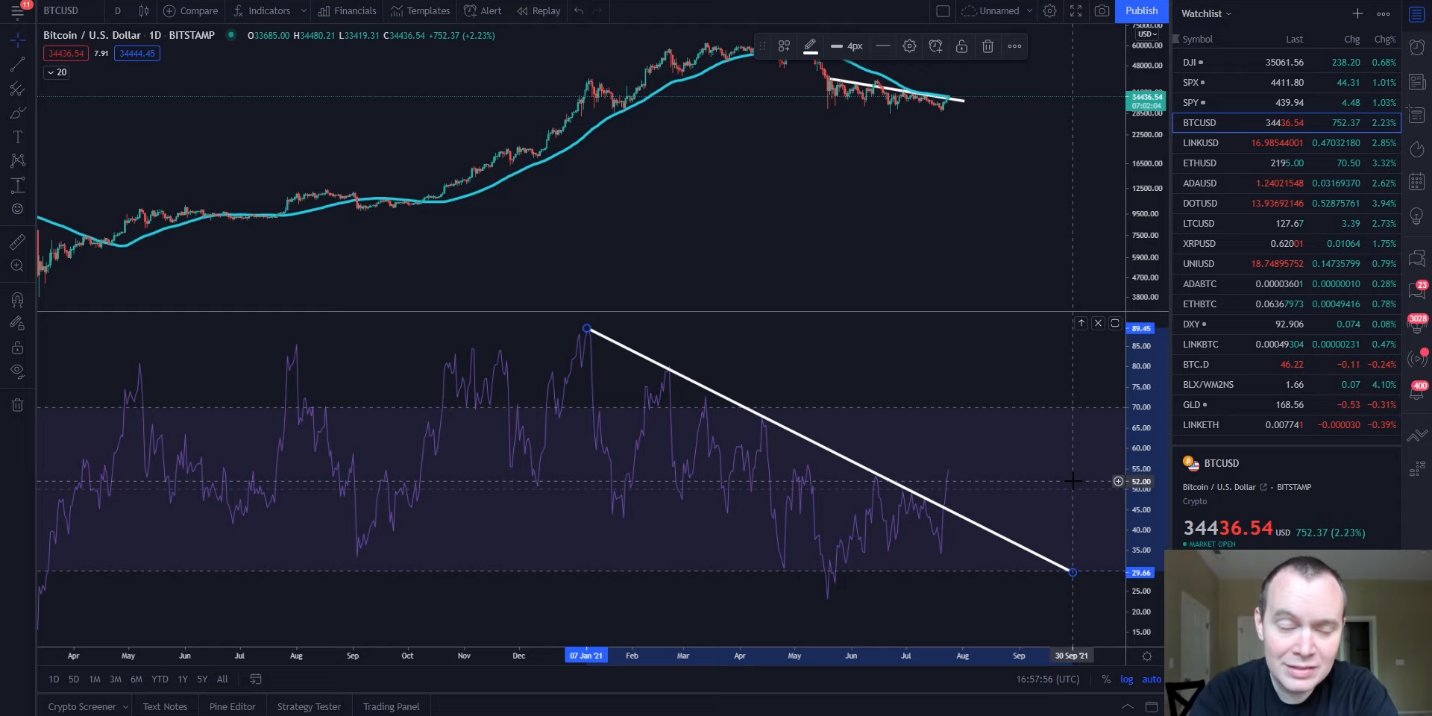Viewport: 1432px width, 716px height.
Task: Maximize the RSI indicator pane
Action: pos(1115,323)
